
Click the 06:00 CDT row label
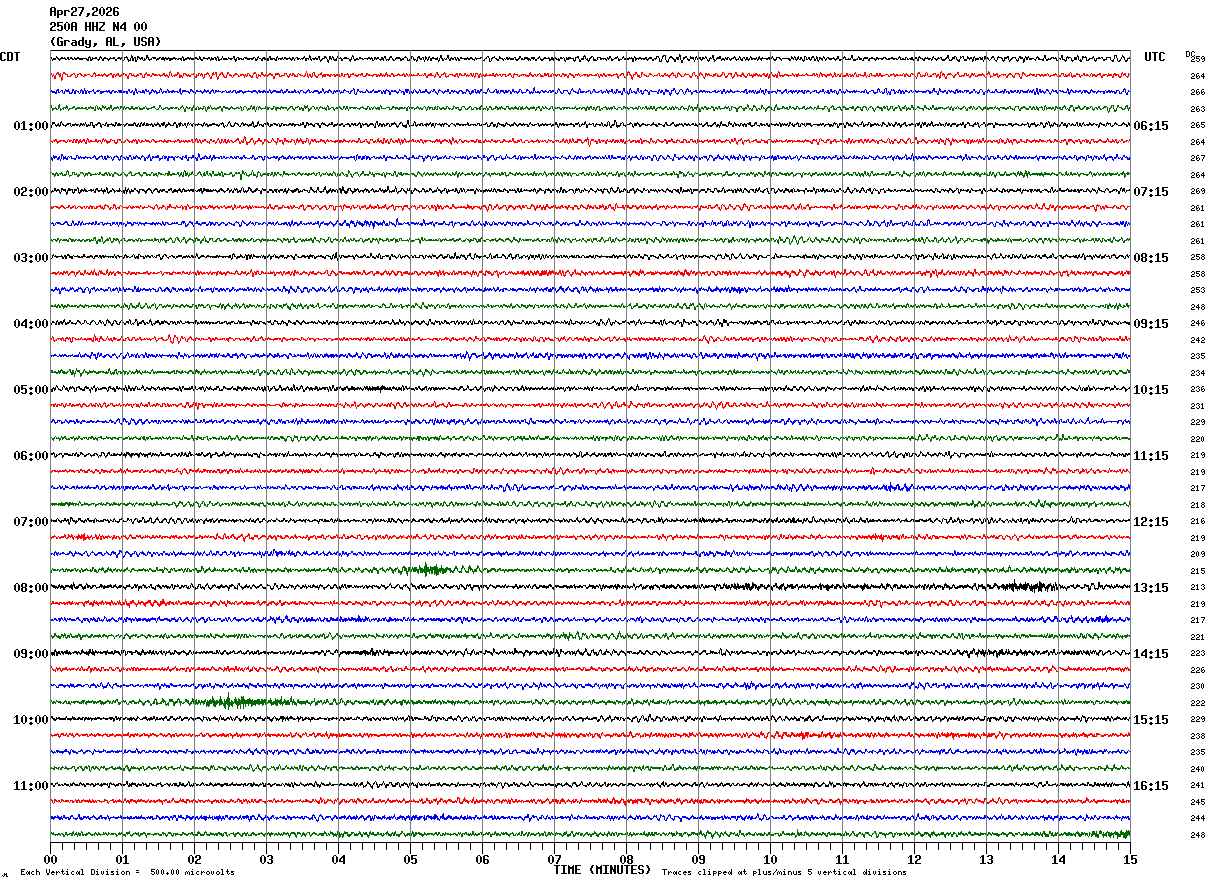[x=31, y=456]
